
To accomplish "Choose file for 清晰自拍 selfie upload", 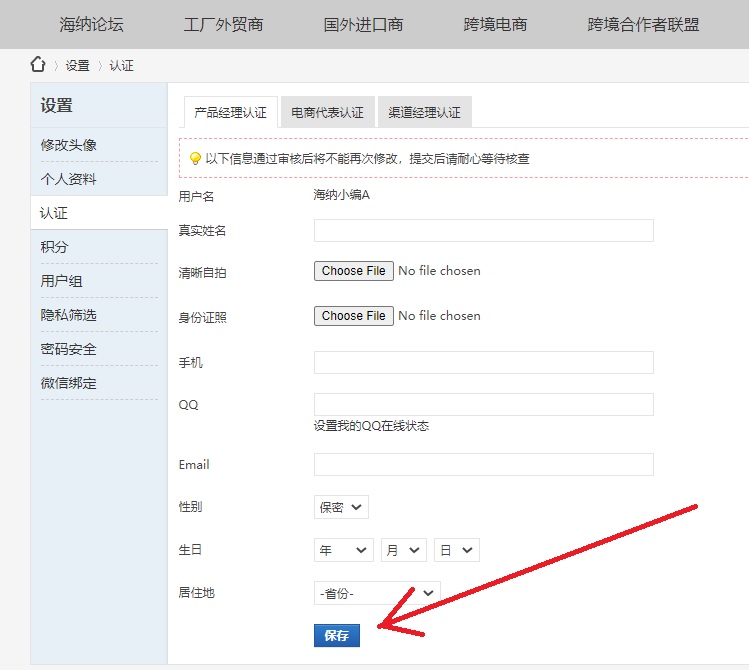I will click(x=353, y=271).
